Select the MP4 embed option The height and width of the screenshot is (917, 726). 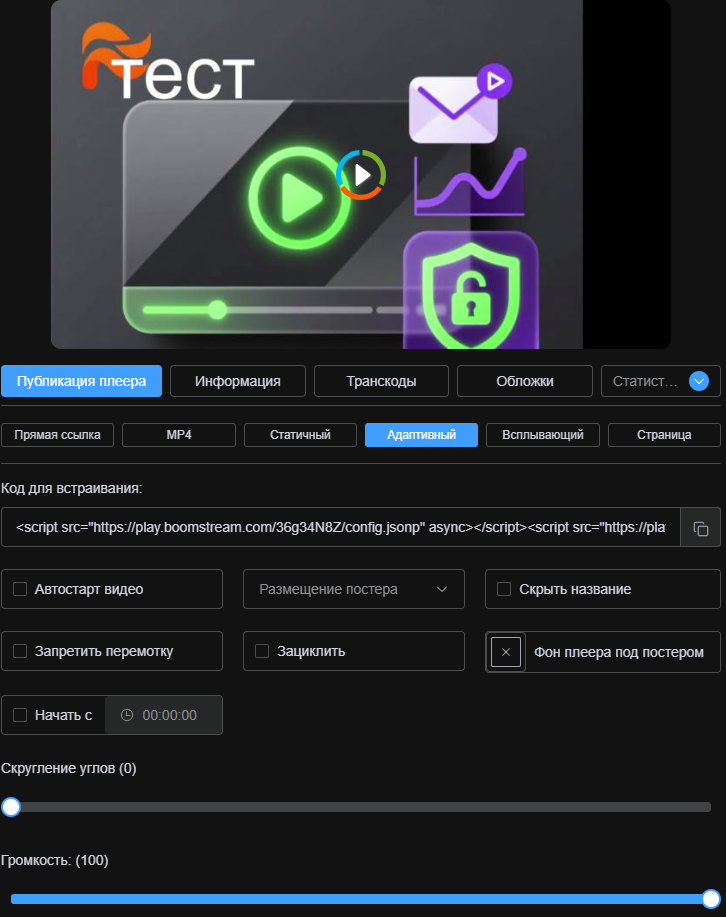coord(178,435)
